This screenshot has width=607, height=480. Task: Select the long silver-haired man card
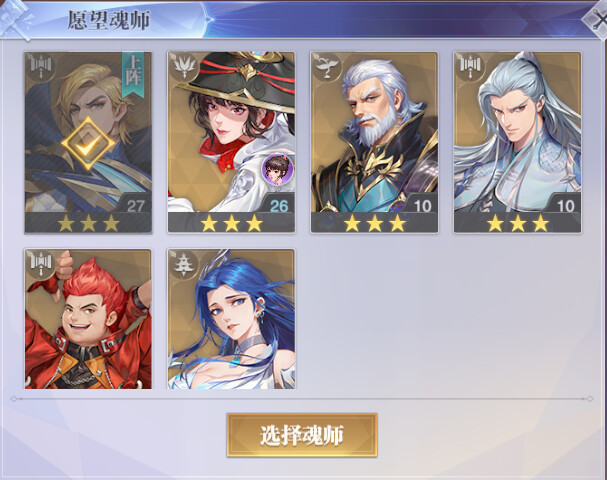(518, 142)
